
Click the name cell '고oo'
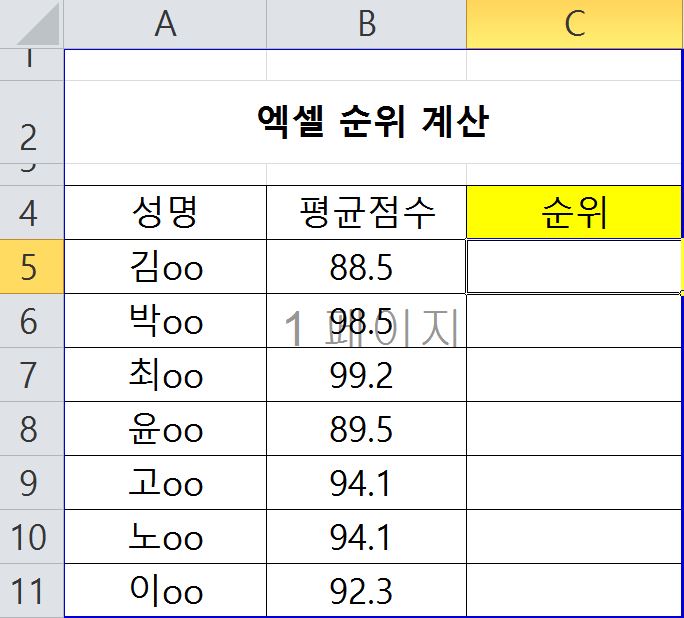click(165, 483)
